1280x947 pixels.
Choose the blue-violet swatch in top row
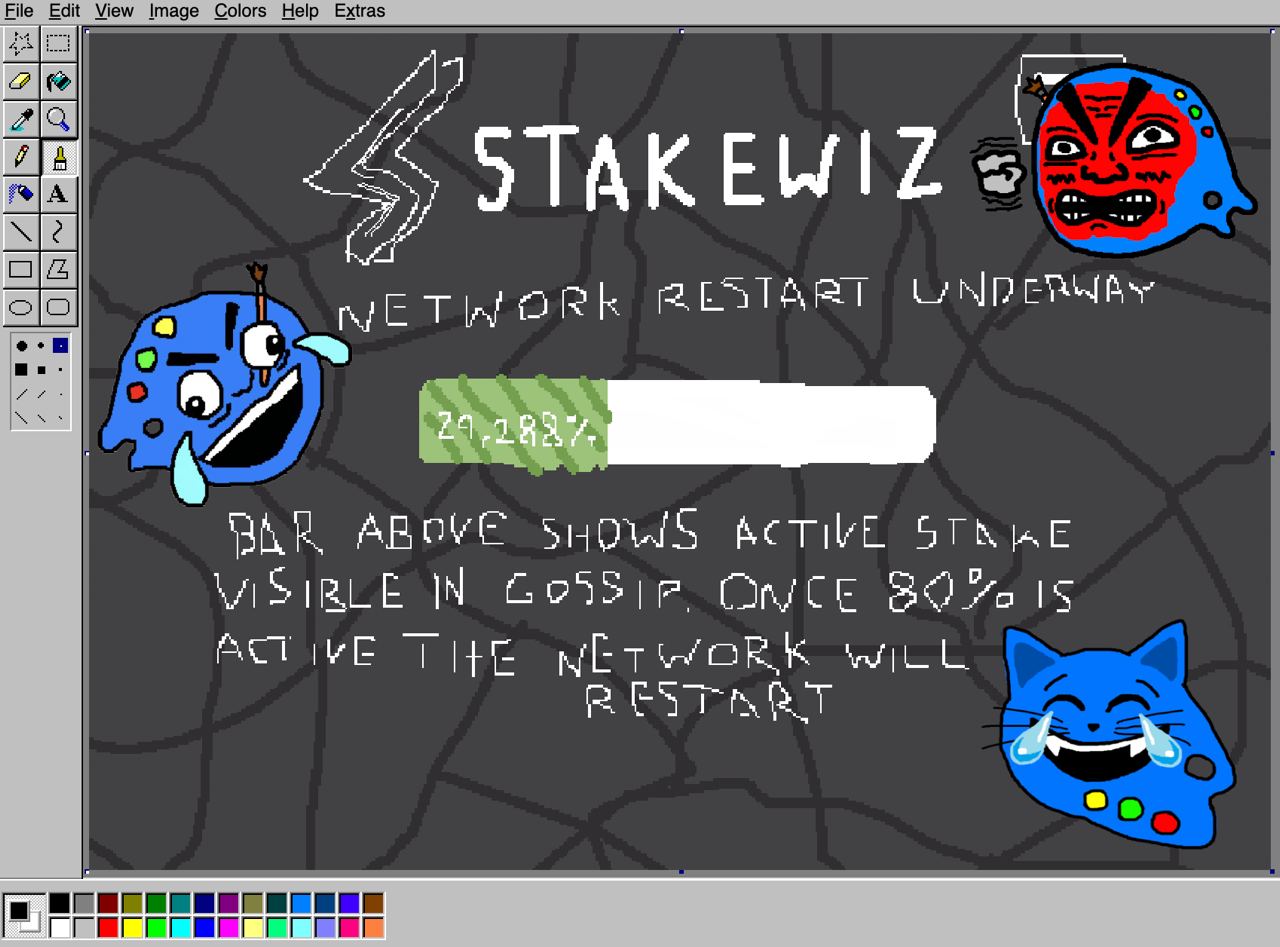pos(348,904)
